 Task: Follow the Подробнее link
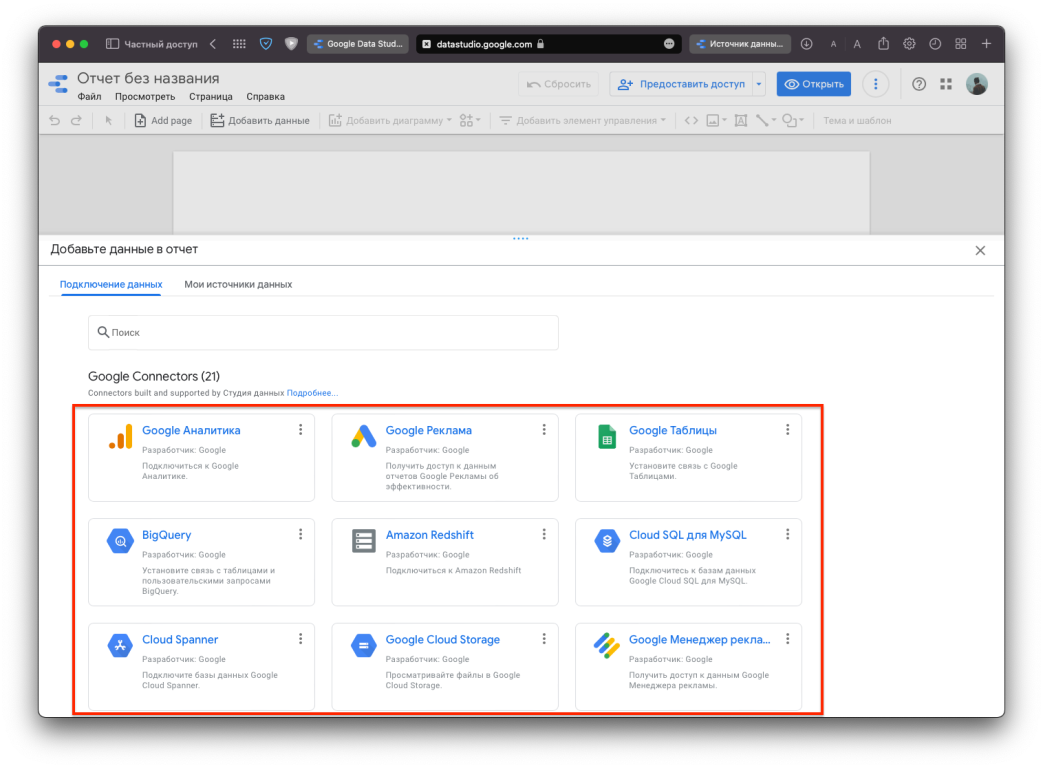pos(312,393)
